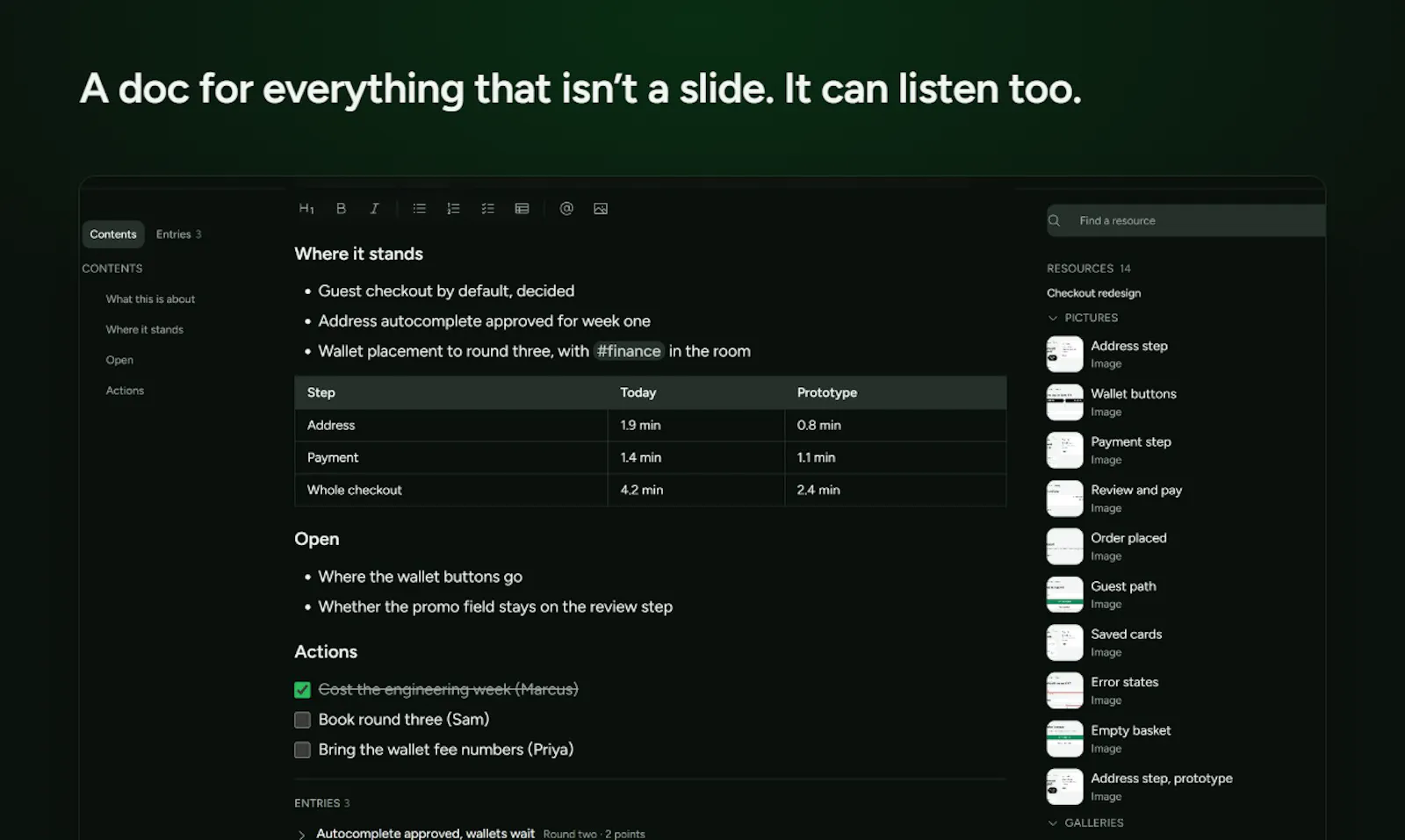Open the Order placed thumbnail
The height and width of the screenshot is (840, 1405).
click(x=1064, y=547)
